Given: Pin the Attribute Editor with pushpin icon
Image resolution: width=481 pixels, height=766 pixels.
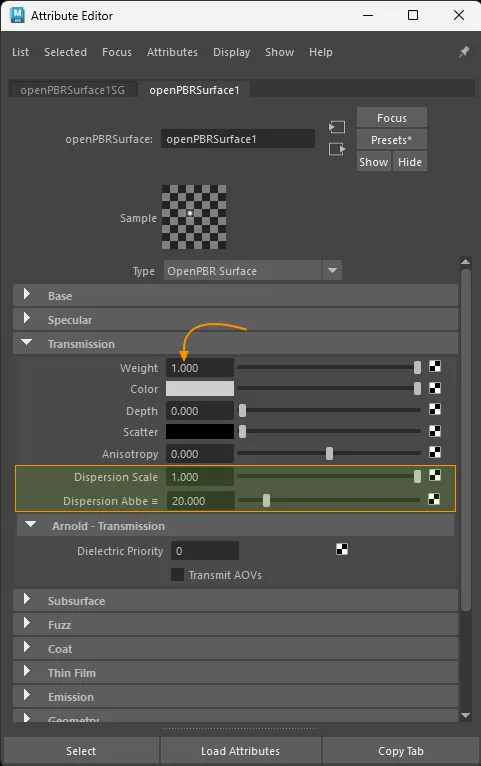Looking at the screenshot, I should tap(463, 52).
